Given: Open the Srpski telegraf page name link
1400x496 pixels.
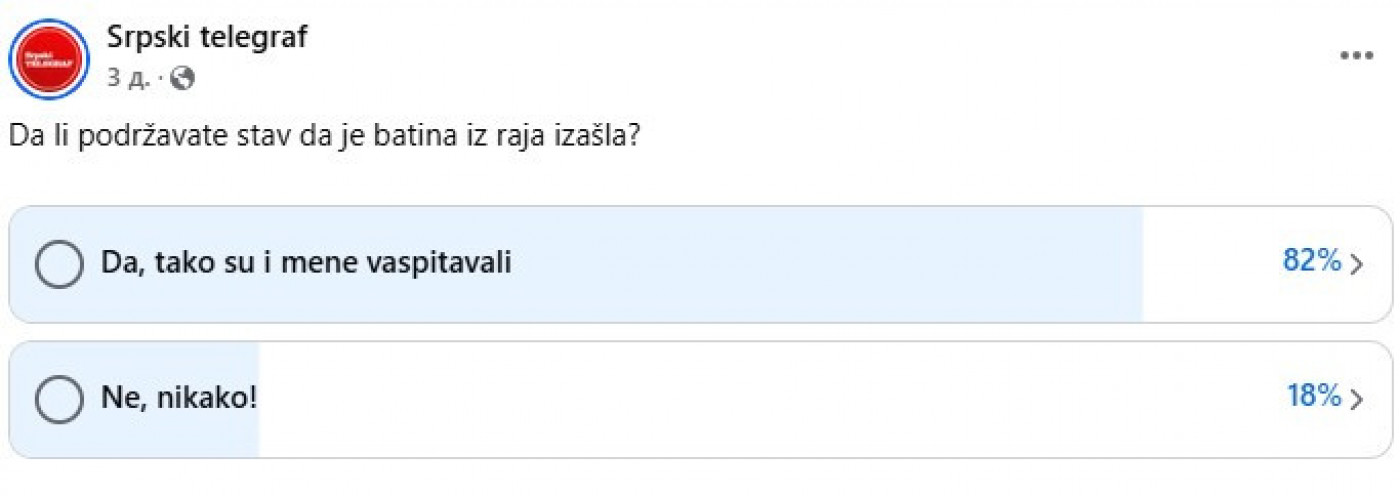Looking at the screenshot, I should 207,38.
